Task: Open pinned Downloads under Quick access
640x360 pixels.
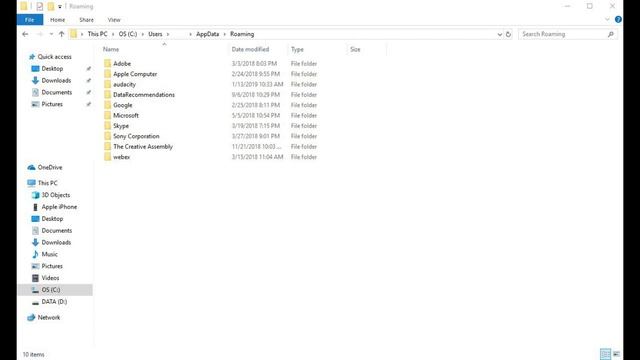Action: (x=56, y=80)
